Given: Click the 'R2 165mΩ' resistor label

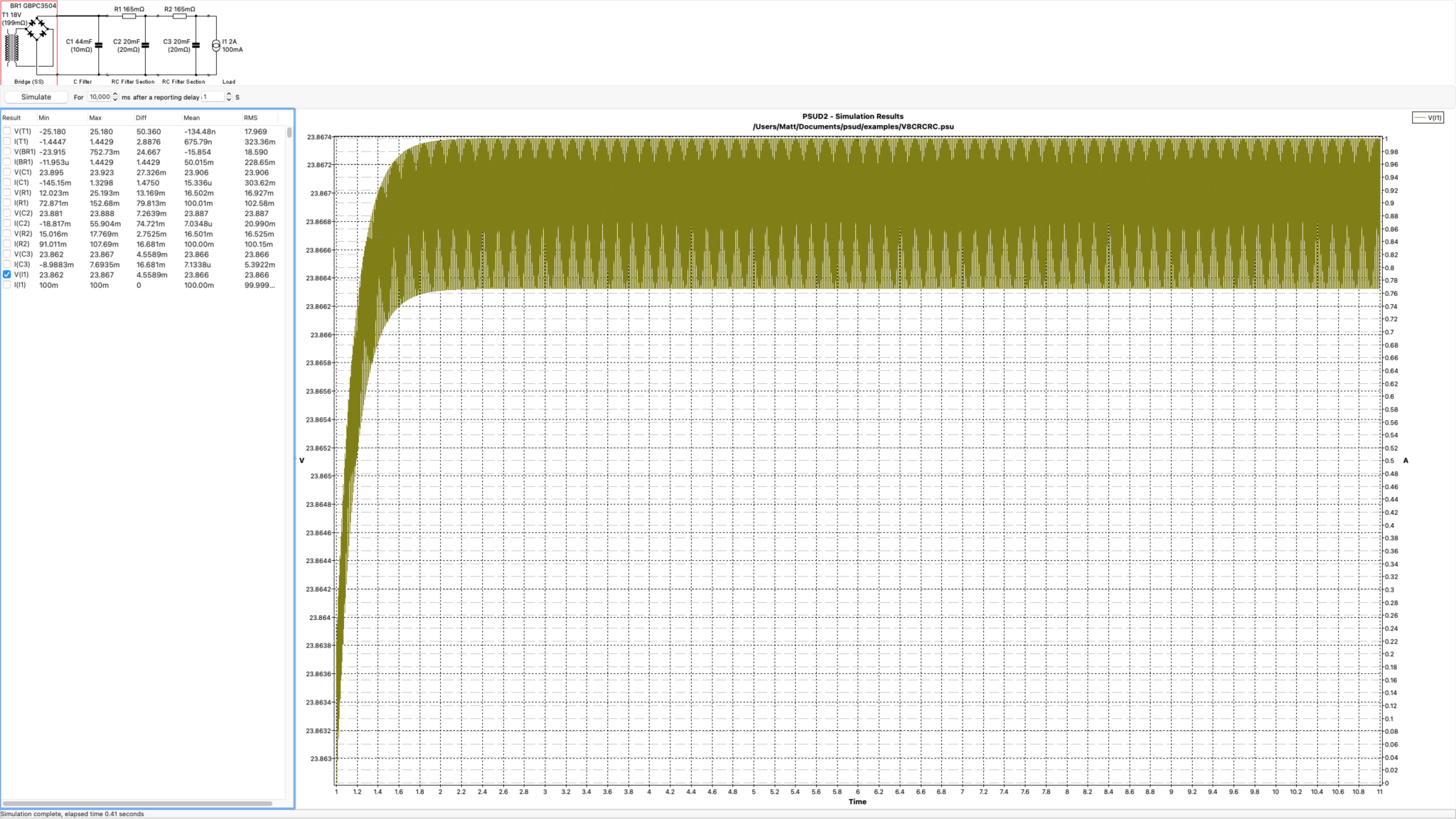Looking at the screenshot, I should coord(180,9).
